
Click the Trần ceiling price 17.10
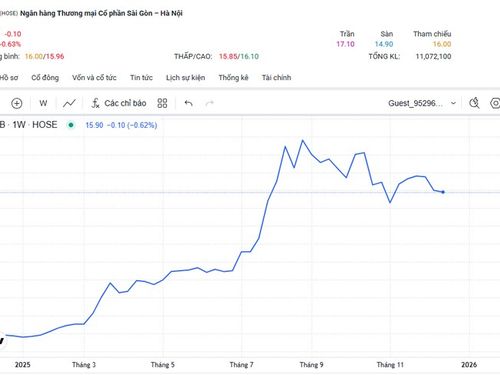(x=345, y=44)
